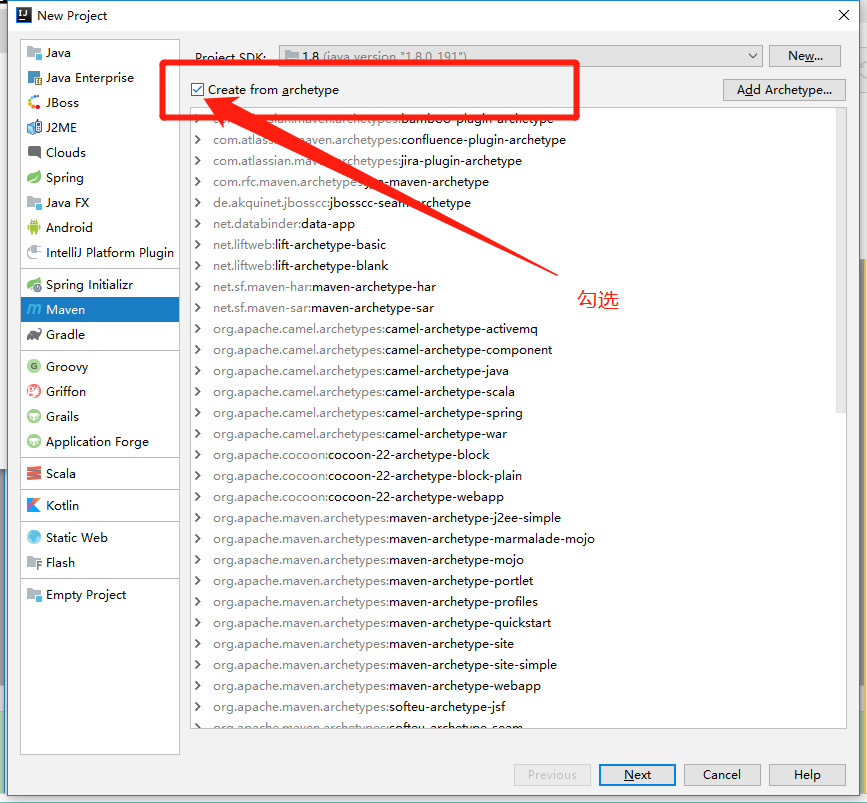The image size is (867, 803).
Task: Expand jira-plugin-archetype node
Action: click(x=197, y=161)
